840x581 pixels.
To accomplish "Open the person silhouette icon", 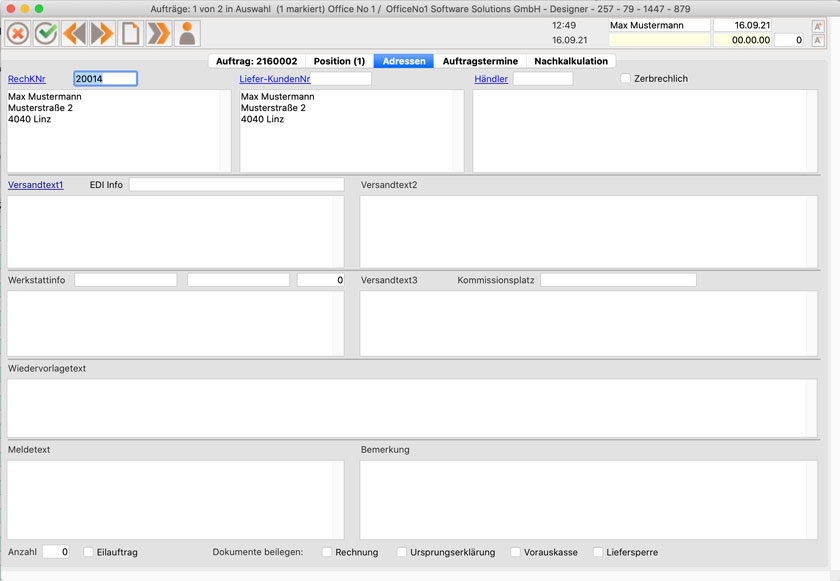I will click(187, 34).
